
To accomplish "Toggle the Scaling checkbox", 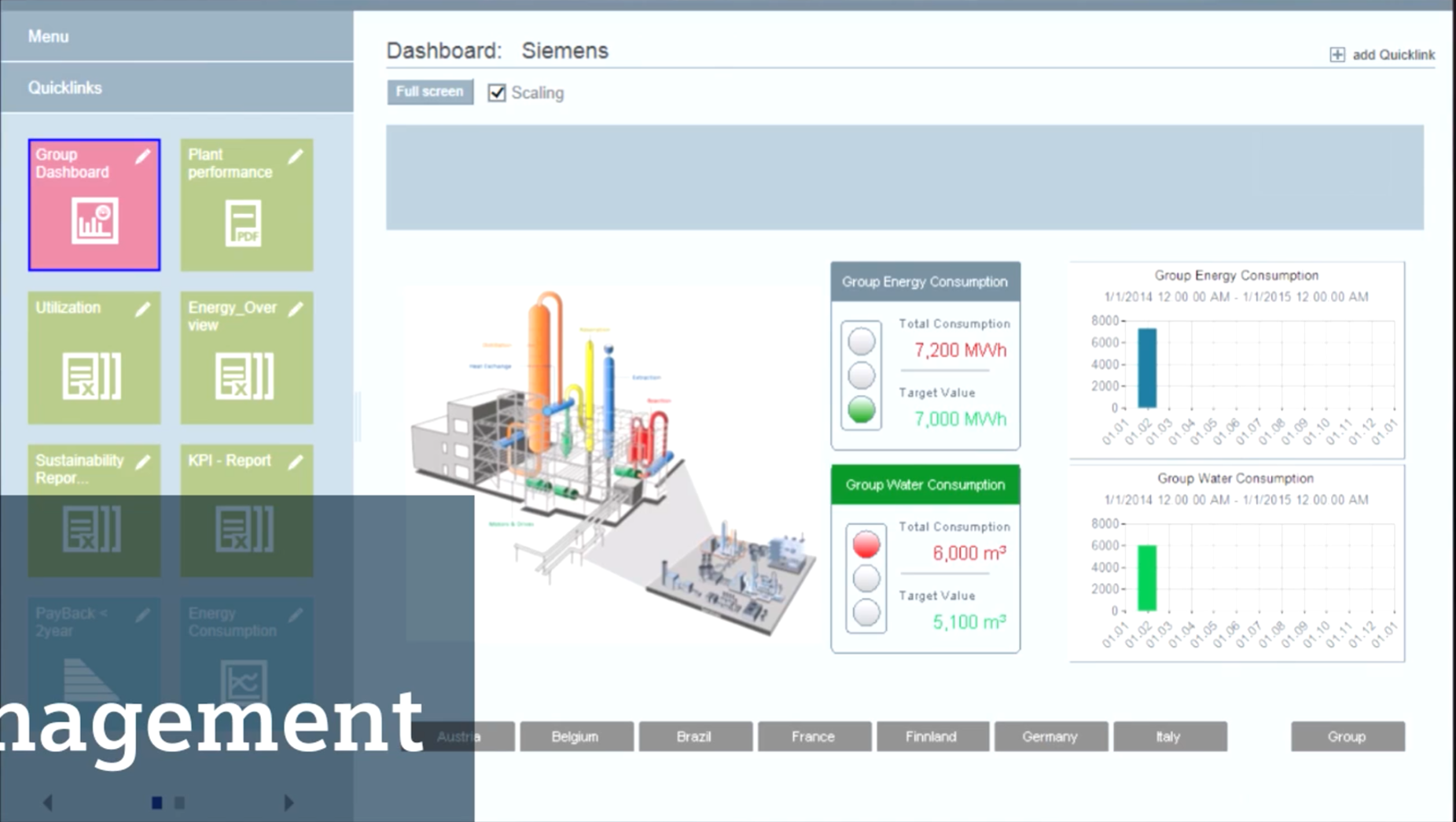I will pyautogui.click(x=497, y=93).
